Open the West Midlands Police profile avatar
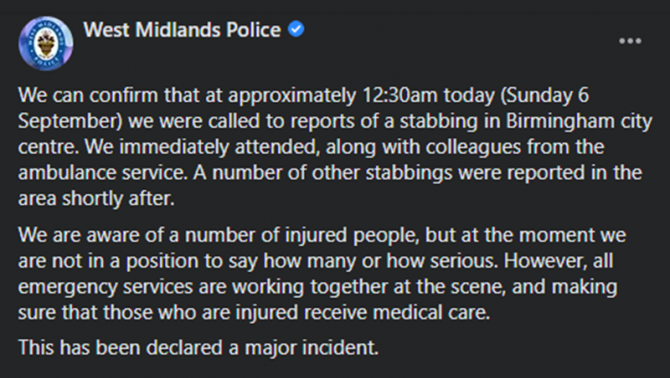This screenshot has height=378, width=670. pyautogui.click(x=46, y=43)
